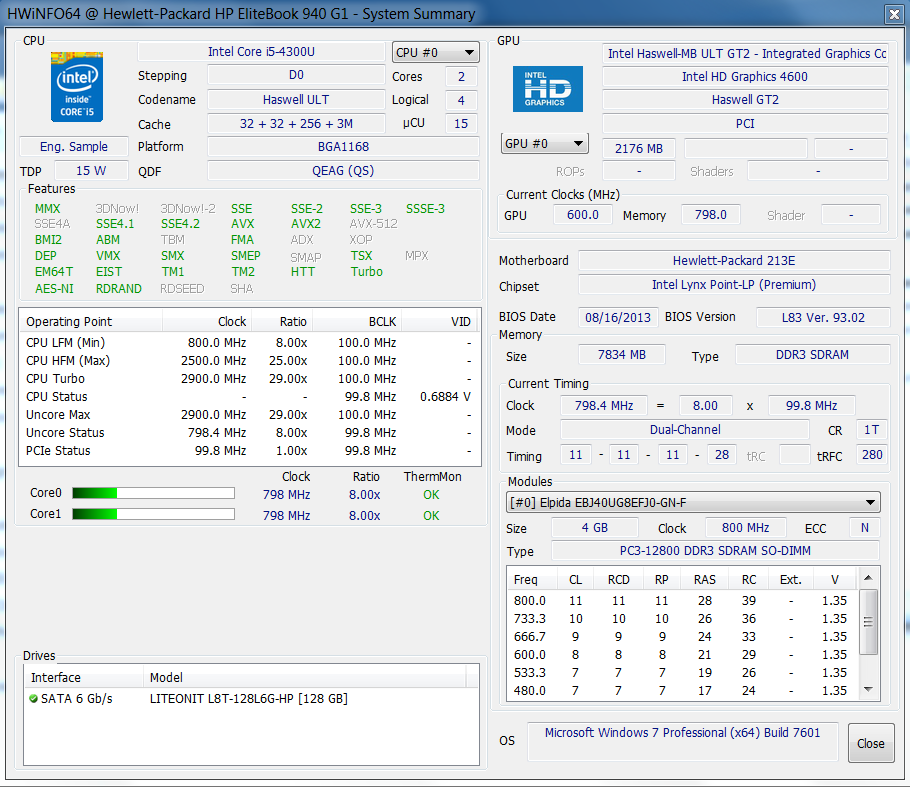Click the memory timings scrollbar down arrow
This screenshot has height=787, width=910.
click(x=868, y=690)
